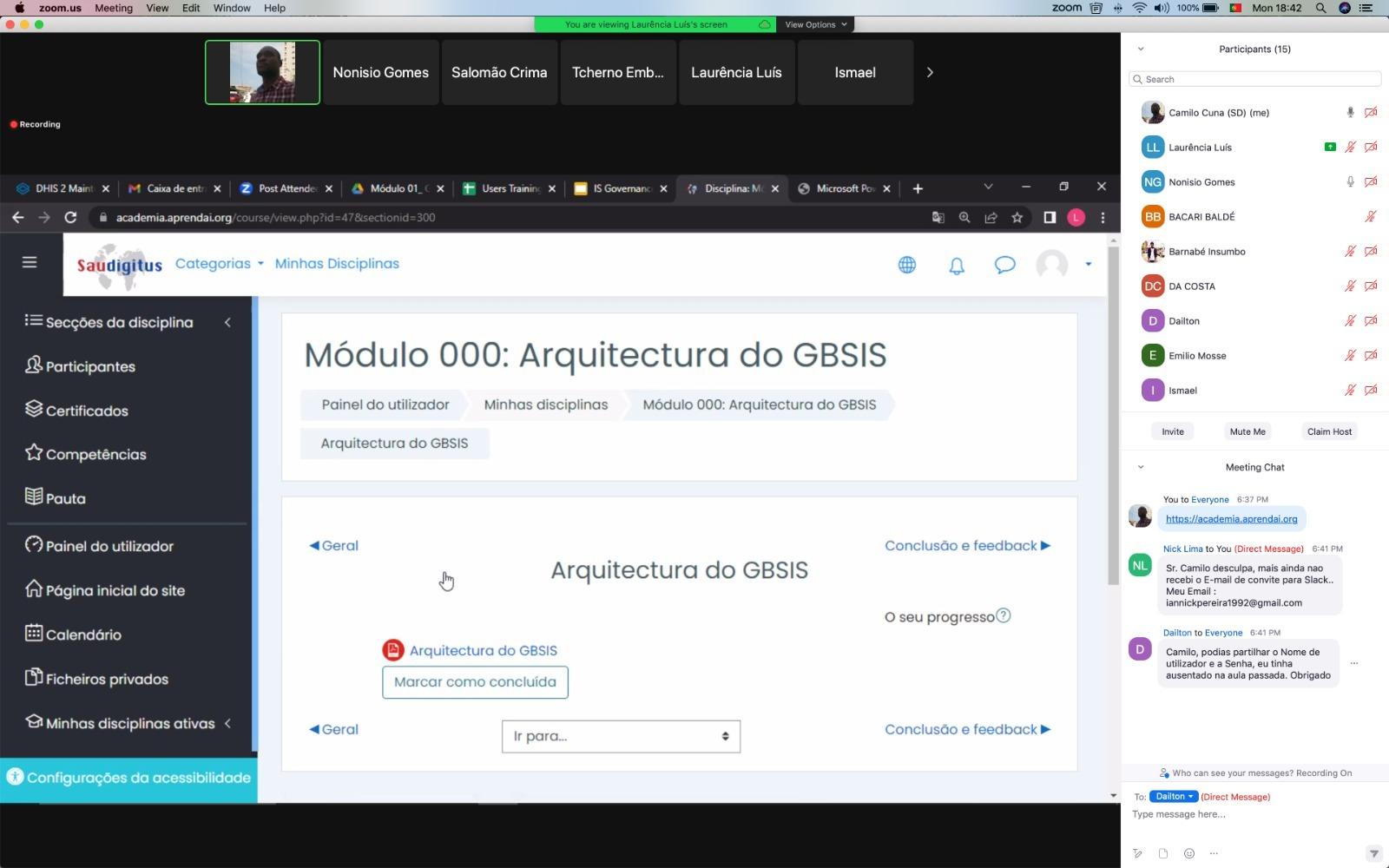1389x868 pixels.
Task: Toggle microphone for Camilo Cuna
Action: tap(1350, 113)
